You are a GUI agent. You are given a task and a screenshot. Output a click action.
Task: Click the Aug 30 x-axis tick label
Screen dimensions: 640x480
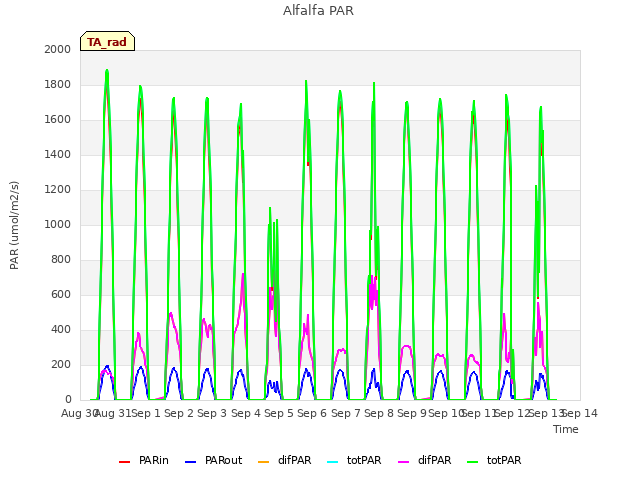click(x=79, y=413)
